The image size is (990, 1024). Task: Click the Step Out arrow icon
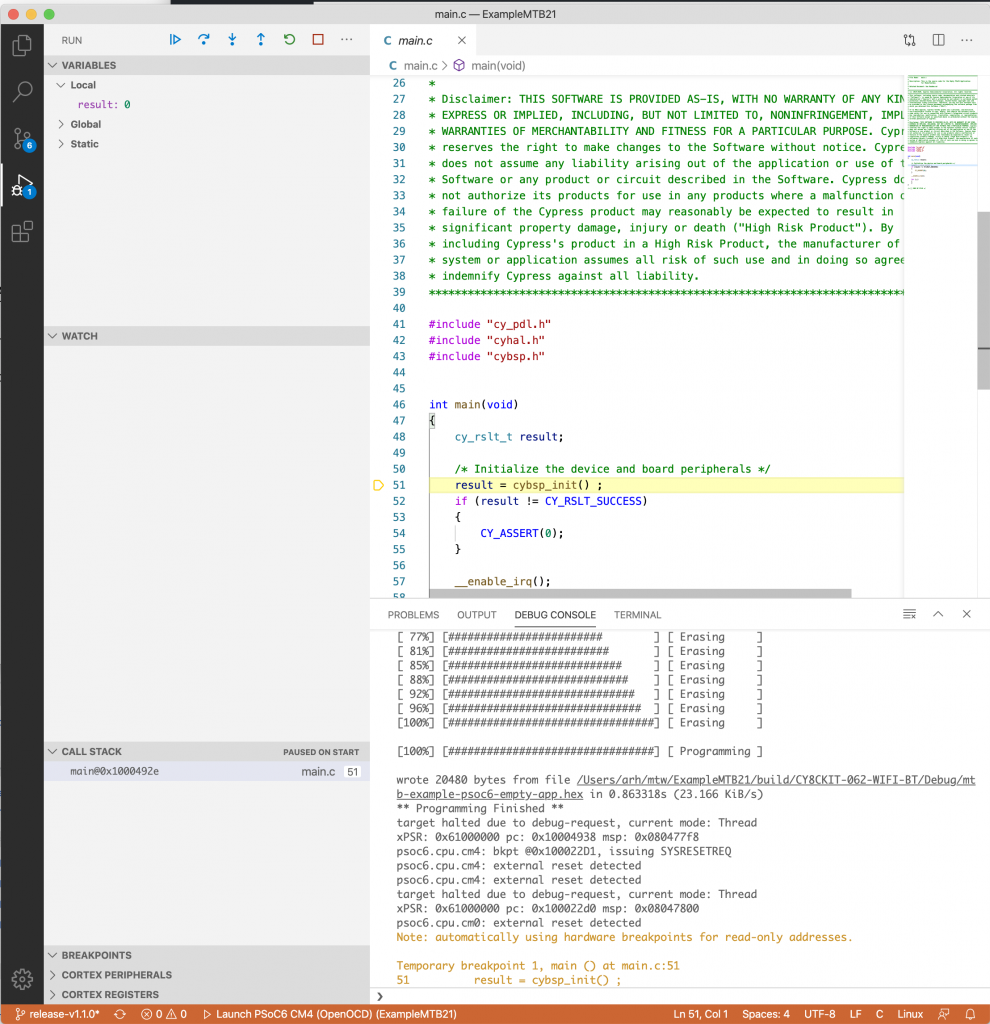click(261, 40)
